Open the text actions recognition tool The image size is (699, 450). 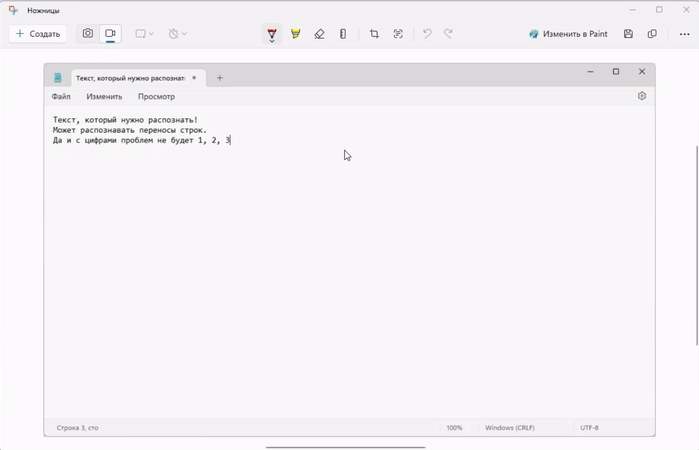[398, 34]
